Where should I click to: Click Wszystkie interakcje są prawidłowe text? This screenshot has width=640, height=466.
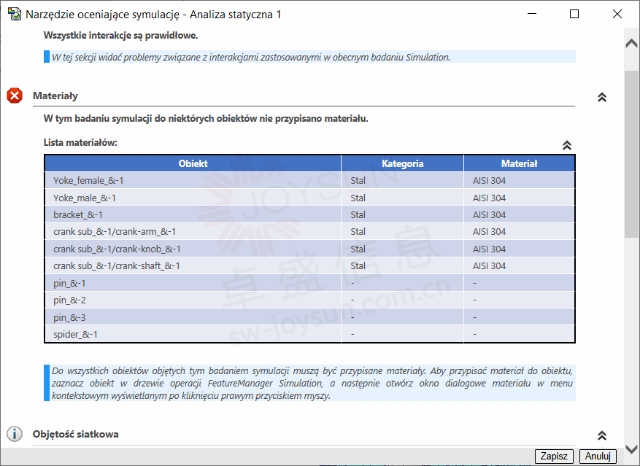[x=121, y=36]
